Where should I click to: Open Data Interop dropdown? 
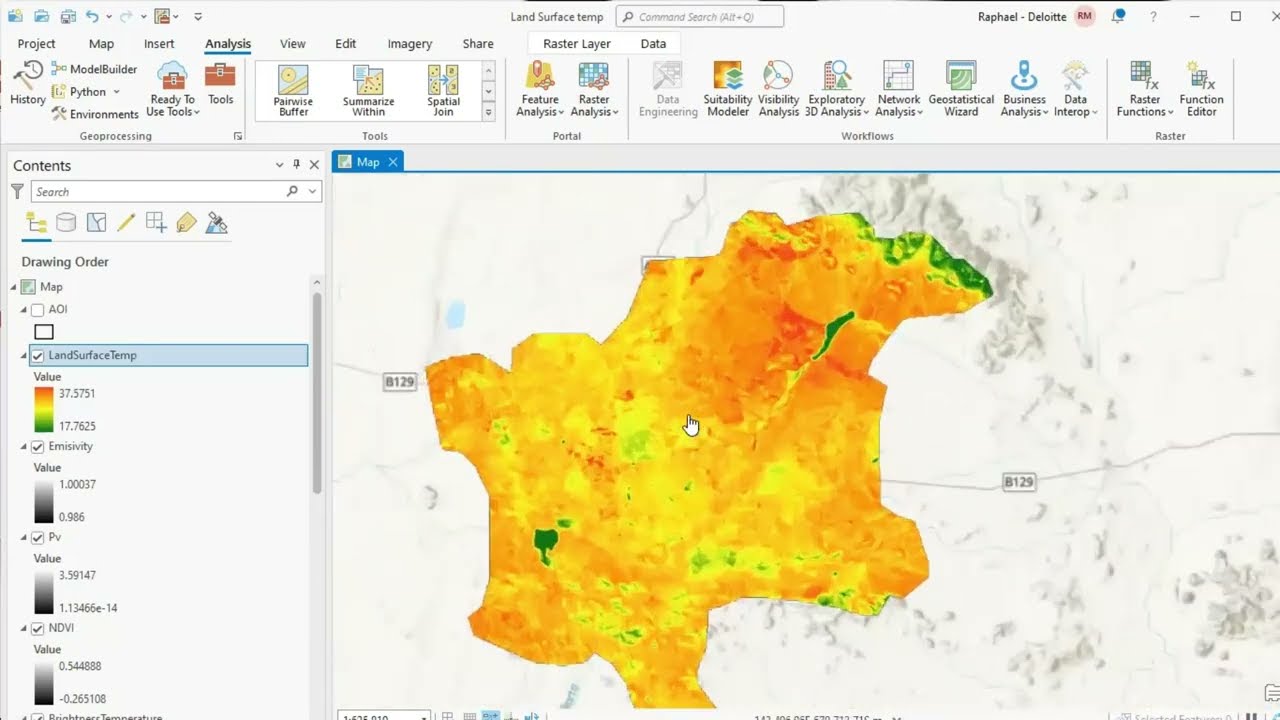[x=1075, y=89]
